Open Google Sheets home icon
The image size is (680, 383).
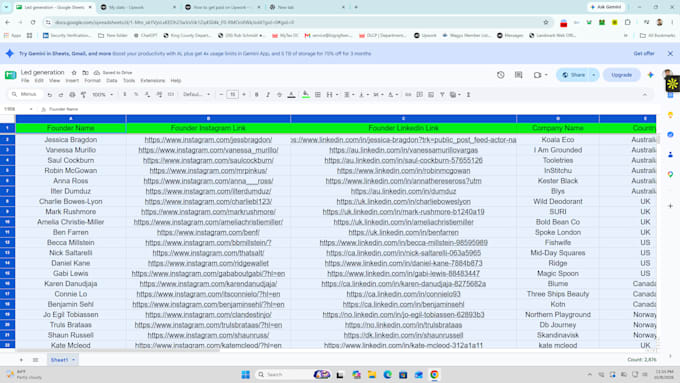click(x=10, y=75)
